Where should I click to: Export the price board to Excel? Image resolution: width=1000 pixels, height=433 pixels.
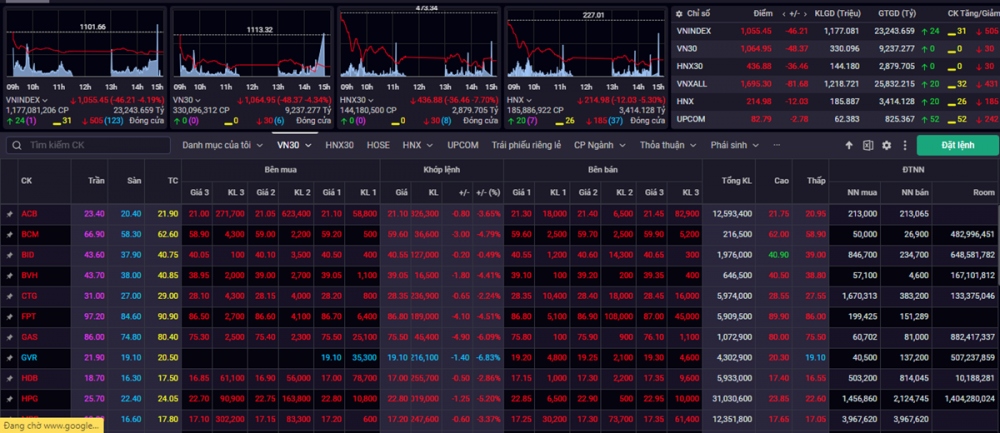click(x=868, y=145)
